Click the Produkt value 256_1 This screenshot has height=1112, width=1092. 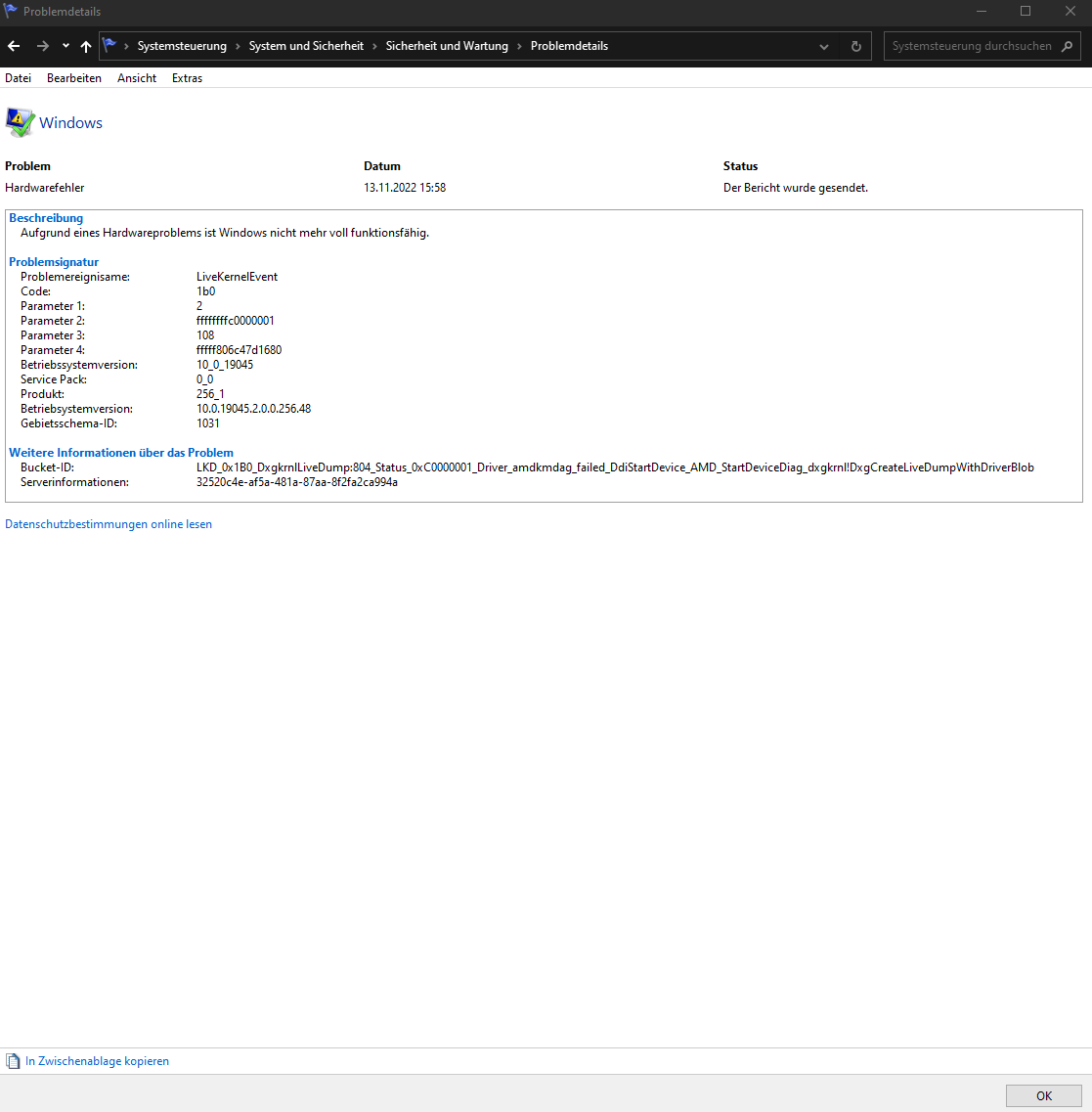tap(210, 394)
